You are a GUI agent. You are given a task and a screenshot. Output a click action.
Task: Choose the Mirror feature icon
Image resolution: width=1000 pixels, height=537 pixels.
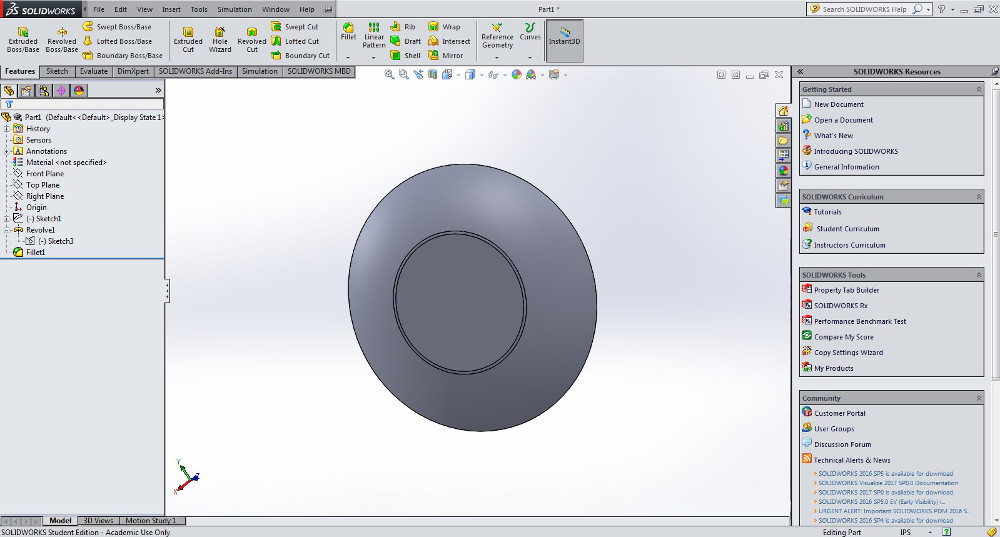434,55
